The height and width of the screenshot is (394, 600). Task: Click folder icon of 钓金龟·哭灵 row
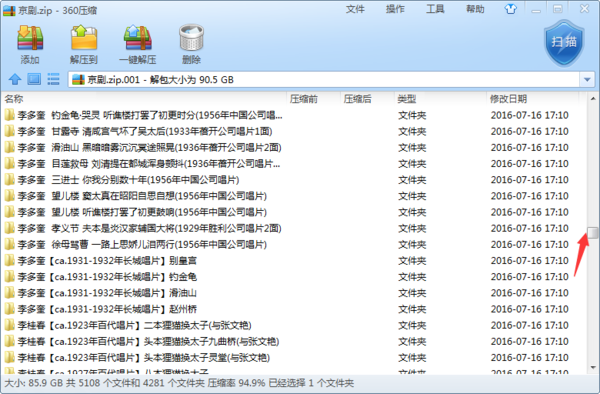coord(10,115)
